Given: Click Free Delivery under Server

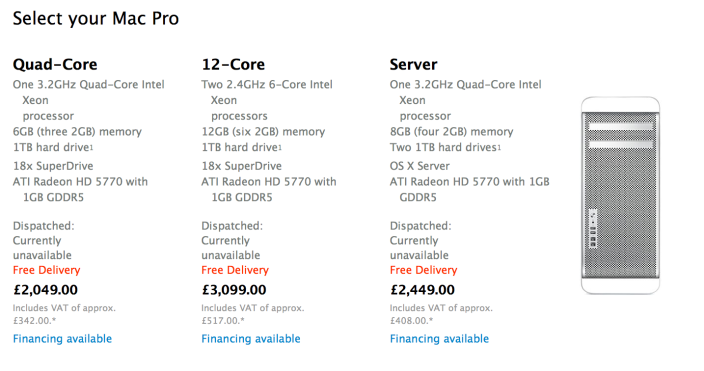Looking at the screenshot, I should (424, 270).
